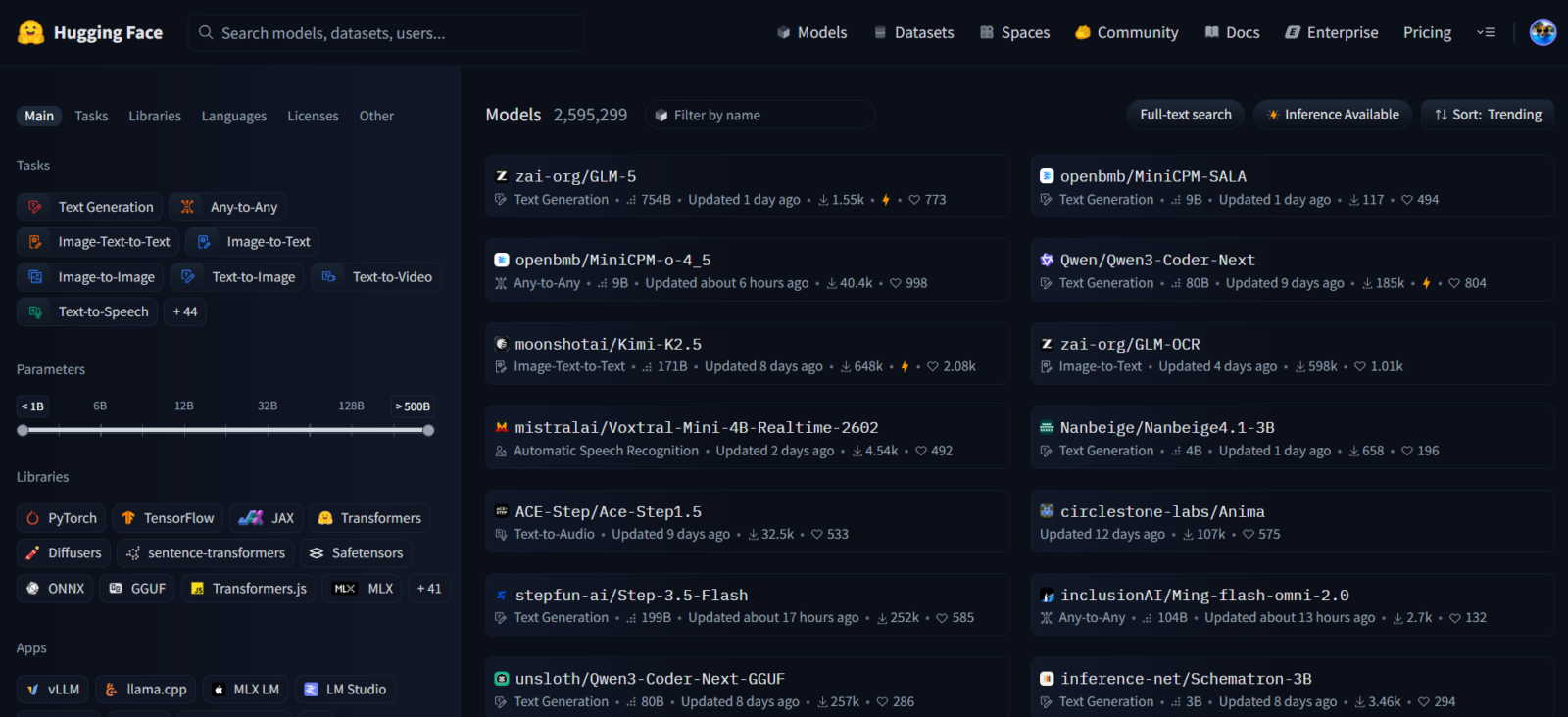Toggle the GGUF library filter
This screenshot has height=717, width=1568.
pos(137,589)
